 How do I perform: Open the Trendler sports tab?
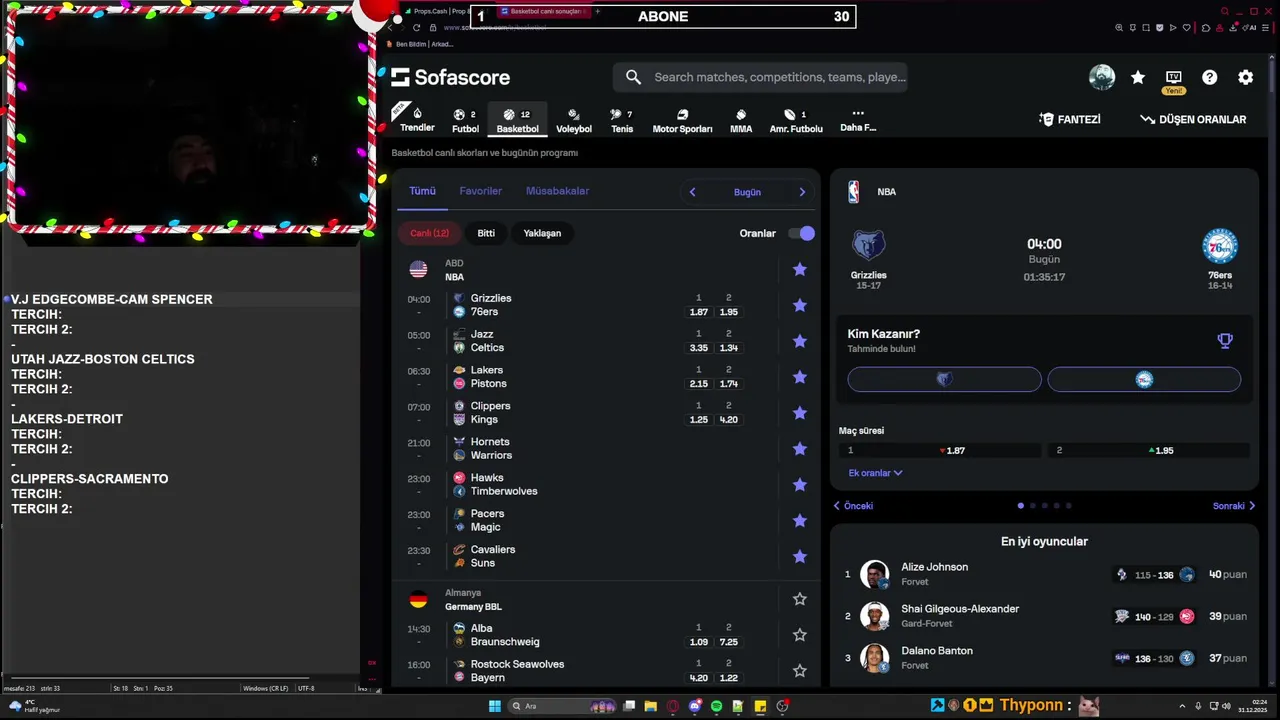click(417, 120)
